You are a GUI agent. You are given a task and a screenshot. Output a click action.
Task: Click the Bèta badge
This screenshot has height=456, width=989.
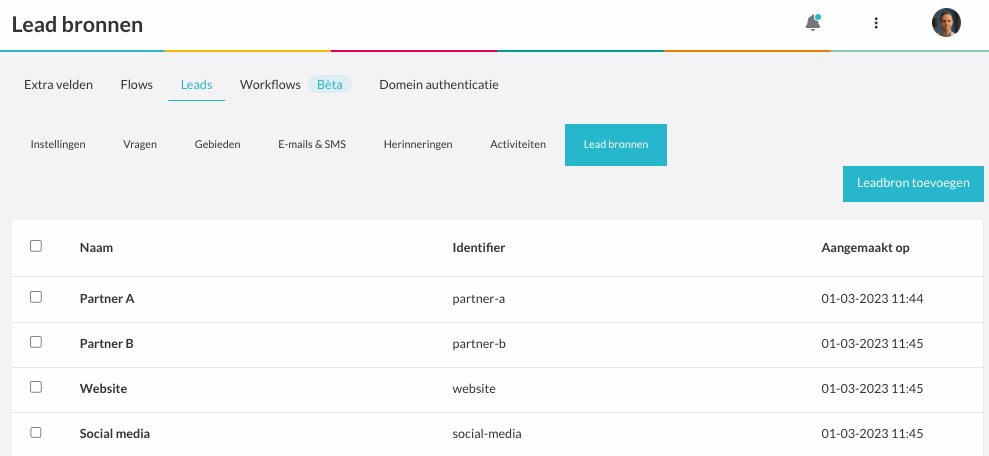pos(330,85)
